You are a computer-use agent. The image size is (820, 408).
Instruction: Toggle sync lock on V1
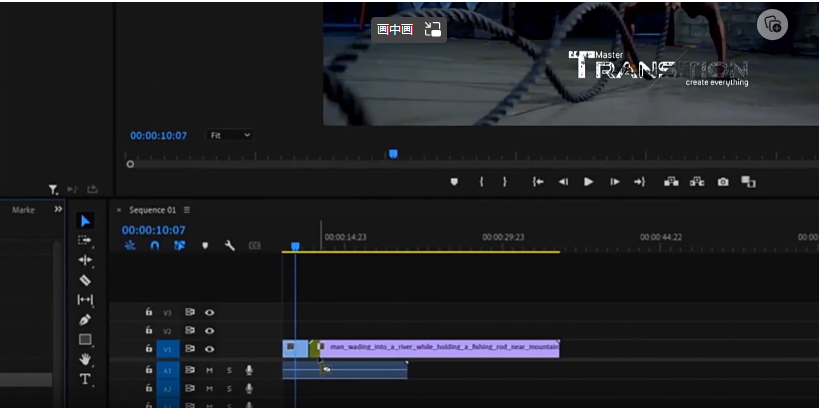tap(190, 349)
